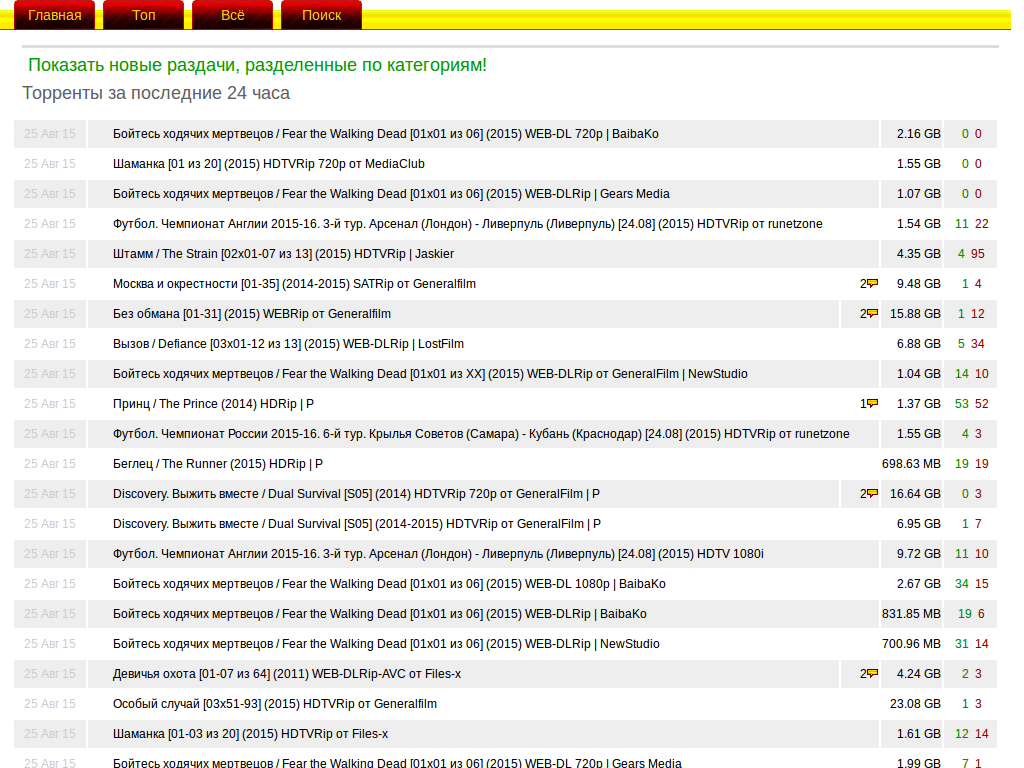Image resolution: width=1024 pixels, height=768 pixels.
Task: Open Арсенал - Ливерпуль HDTVRip от runetzone
Action: (468, 224)
